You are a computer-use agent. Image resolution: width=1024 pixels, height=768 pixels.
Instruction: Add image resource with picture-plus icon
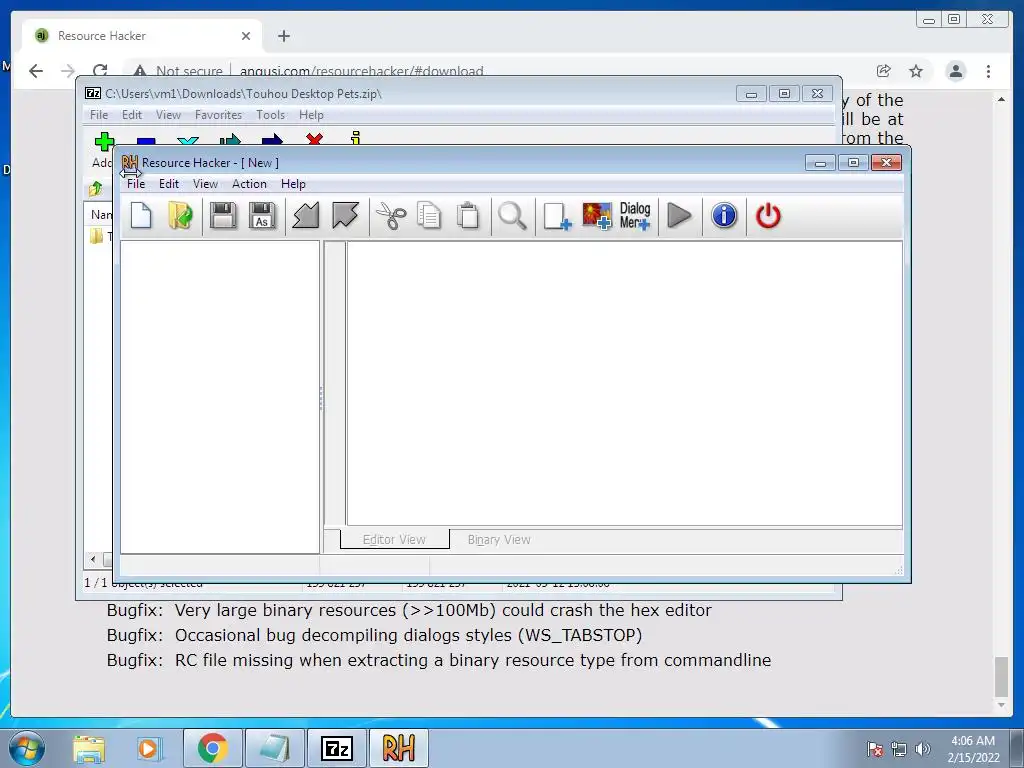coord(597,216)
